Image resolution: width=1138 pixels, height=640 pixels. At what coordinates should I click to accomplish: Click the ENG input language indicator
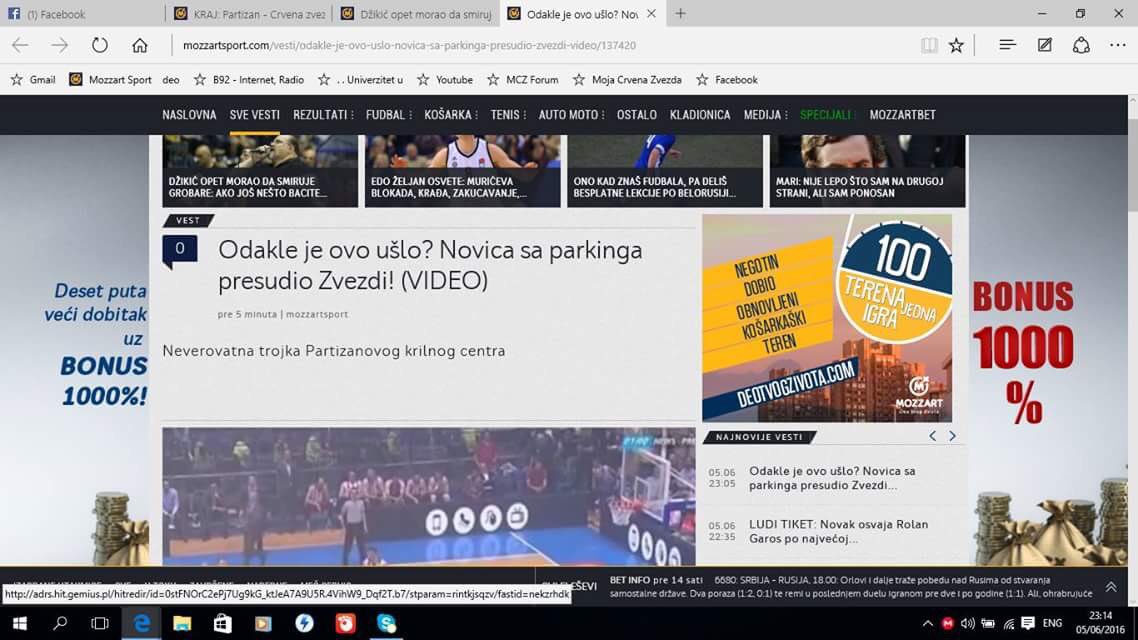point(1052,623)
